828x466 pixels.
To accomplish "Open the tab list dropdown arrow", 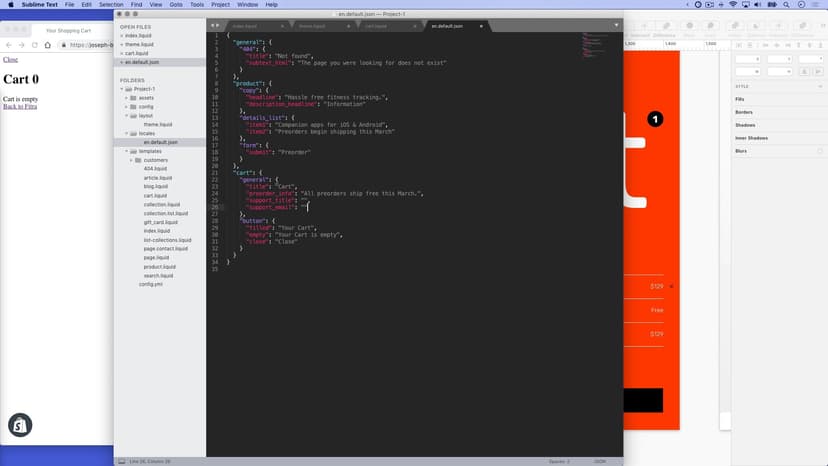I will pos(616,25).
